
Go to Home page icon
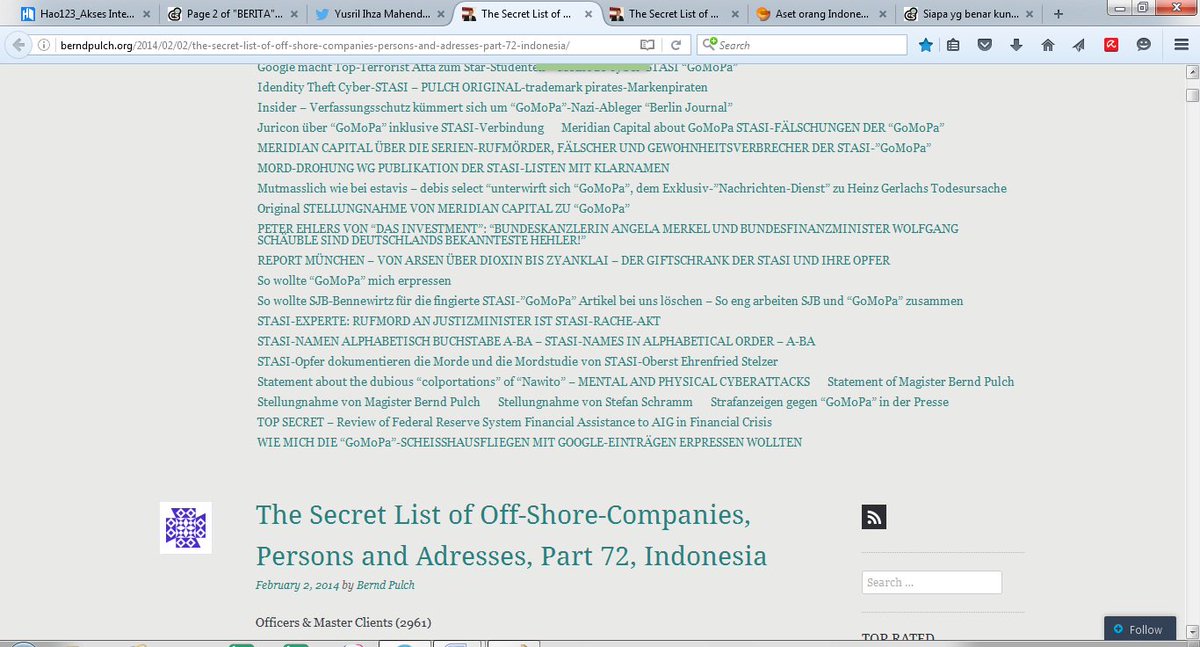[x=1048, y=45]
